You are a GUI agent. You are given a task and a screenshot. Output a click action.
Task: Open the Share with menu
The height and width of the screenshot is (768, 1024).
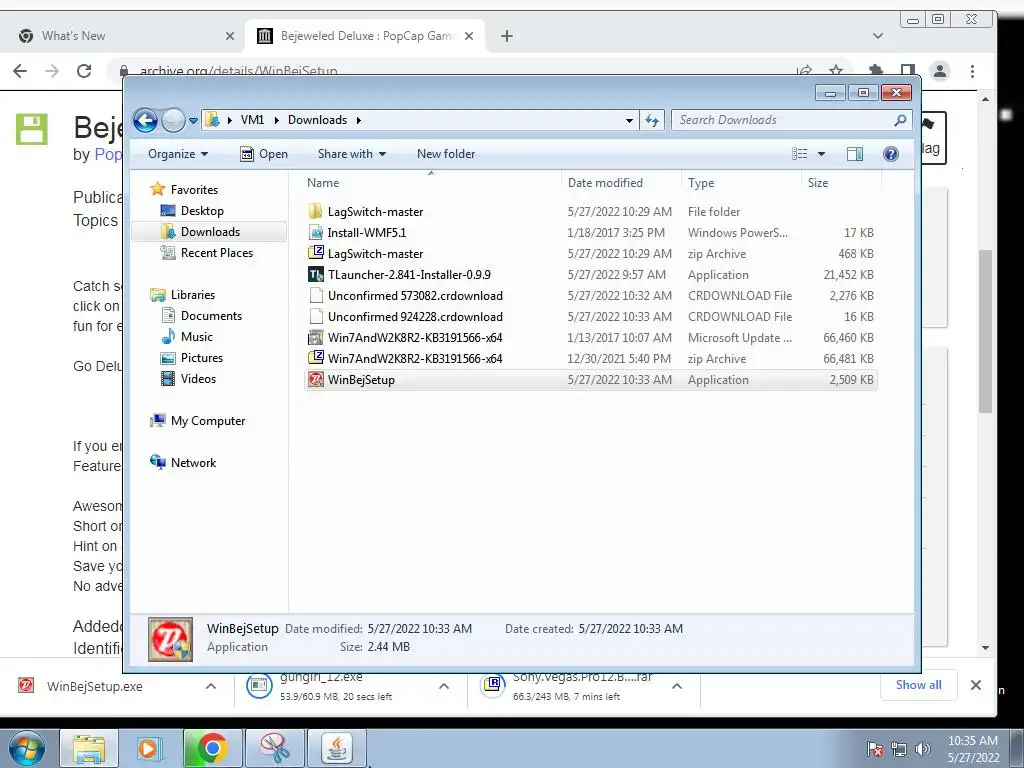click(x=351, y=154)
